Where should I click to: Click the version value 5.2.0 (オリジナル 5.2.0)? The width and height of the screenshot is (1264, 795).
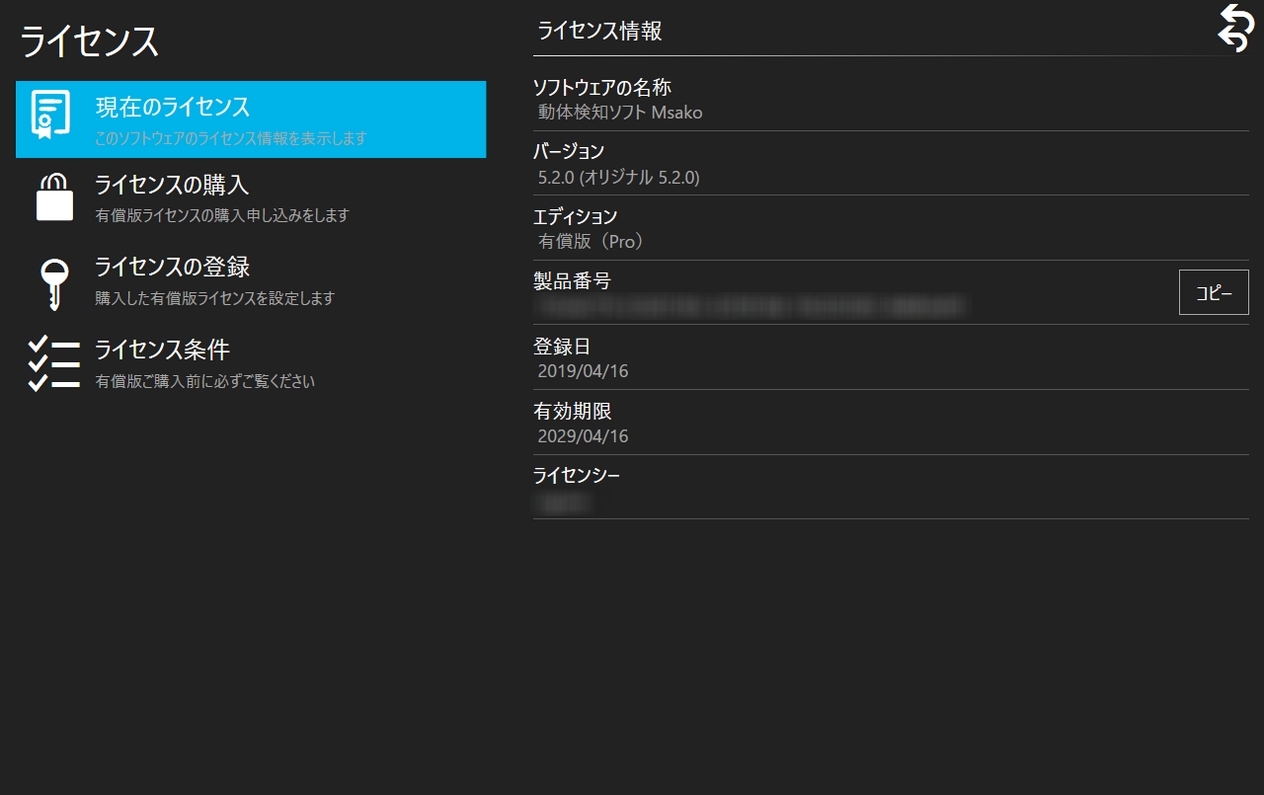pos(618,178)
